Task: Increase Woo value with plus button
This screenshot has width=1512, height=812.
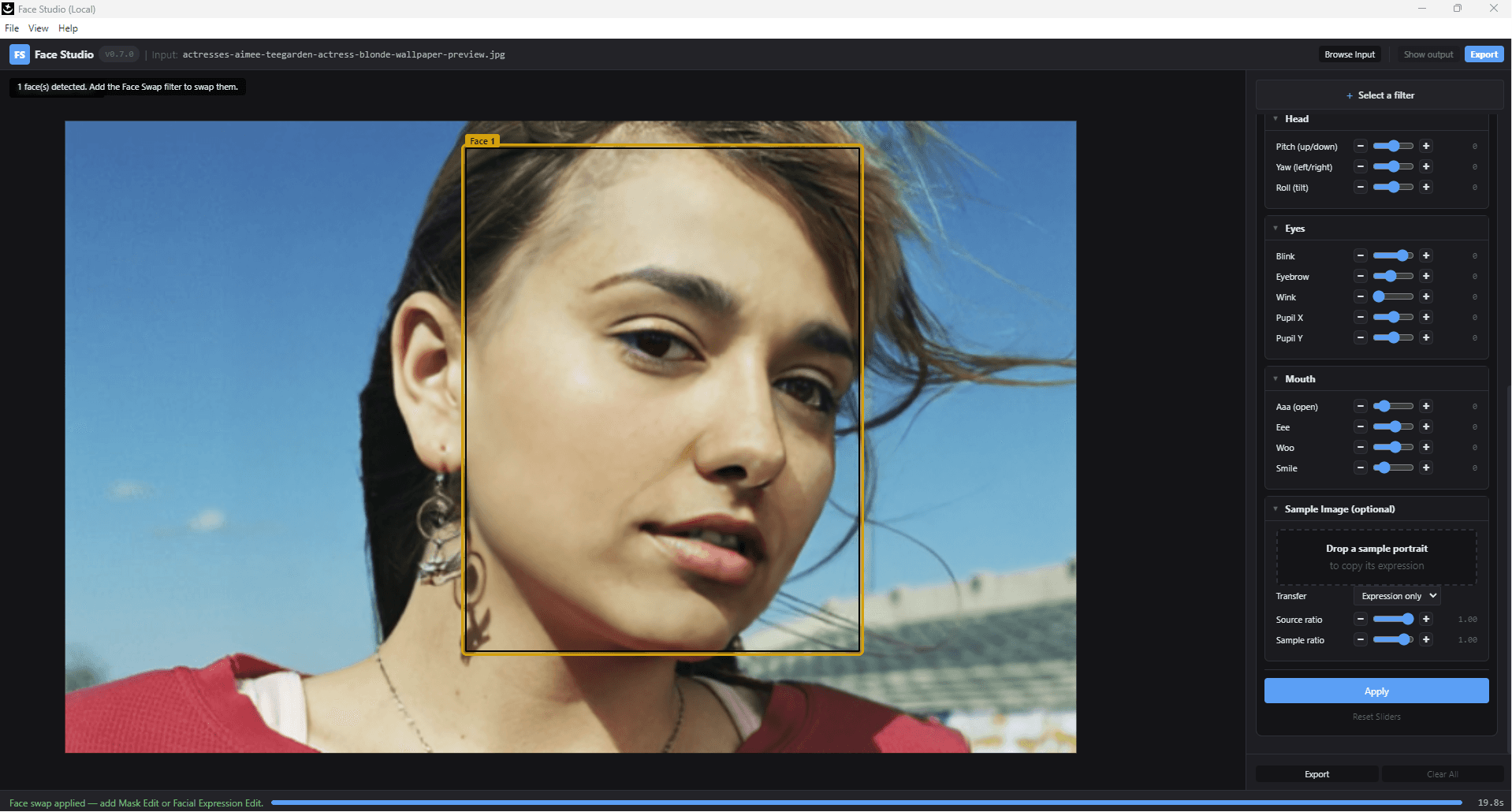Action: pos(1426,448)
